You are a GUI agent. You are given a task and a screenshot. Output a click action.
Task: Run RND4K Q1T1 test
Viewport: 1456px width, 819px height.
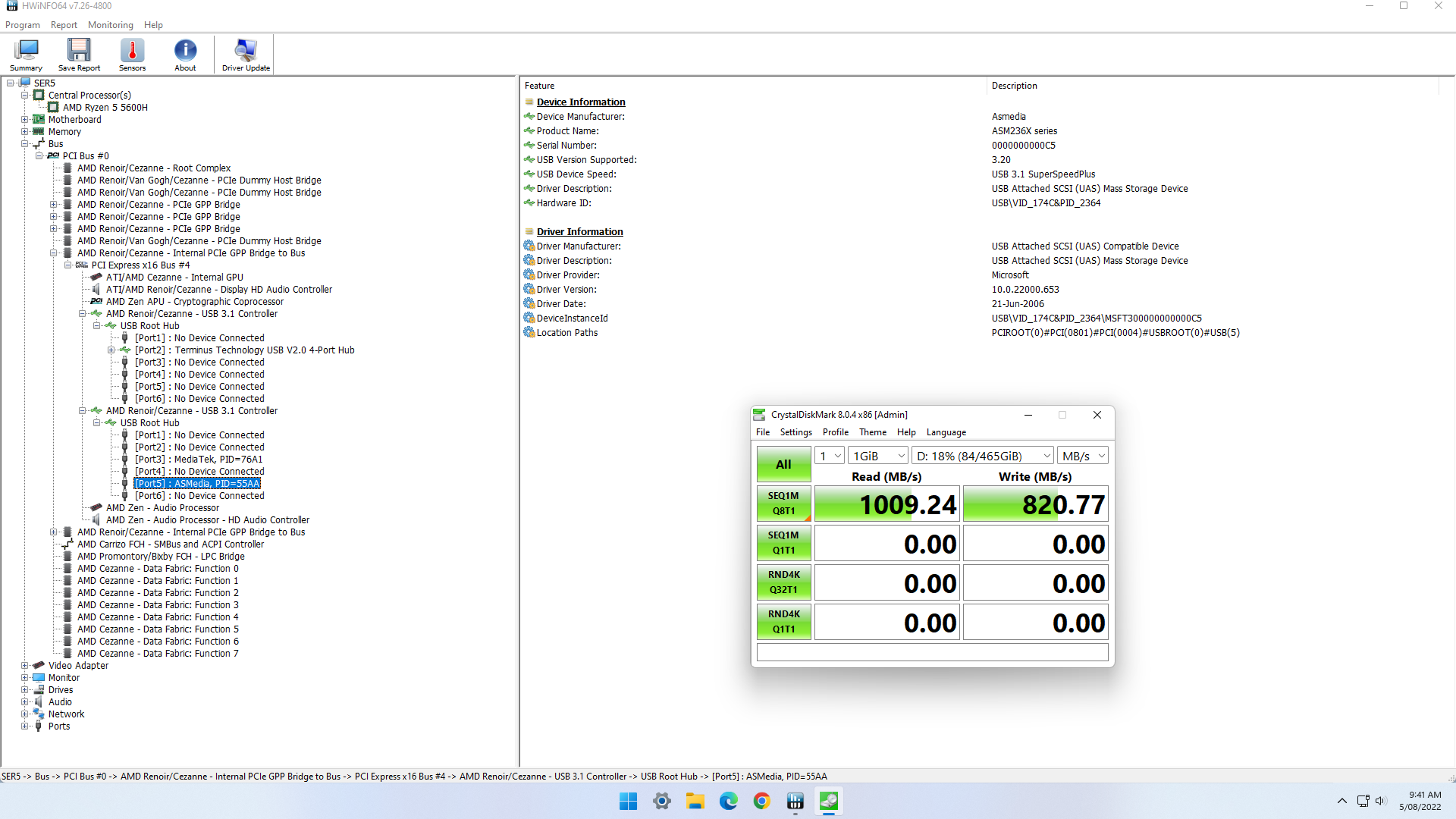[783, 622]
